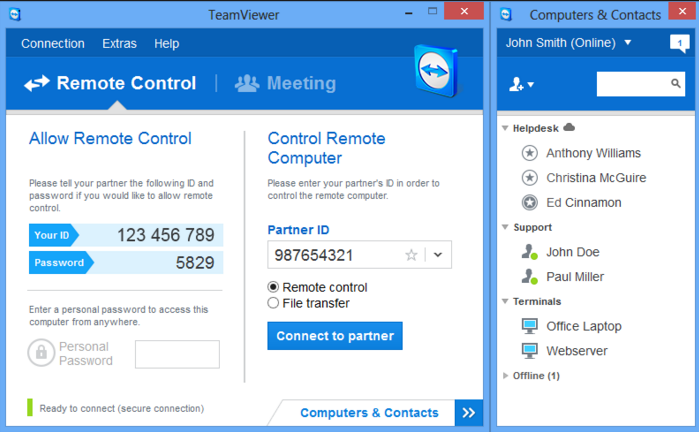Image resolution: width=699 pixels, height=432 pixels.
Task: Click the Partner ID field containing 987654321
Action: tap(359, 255)
